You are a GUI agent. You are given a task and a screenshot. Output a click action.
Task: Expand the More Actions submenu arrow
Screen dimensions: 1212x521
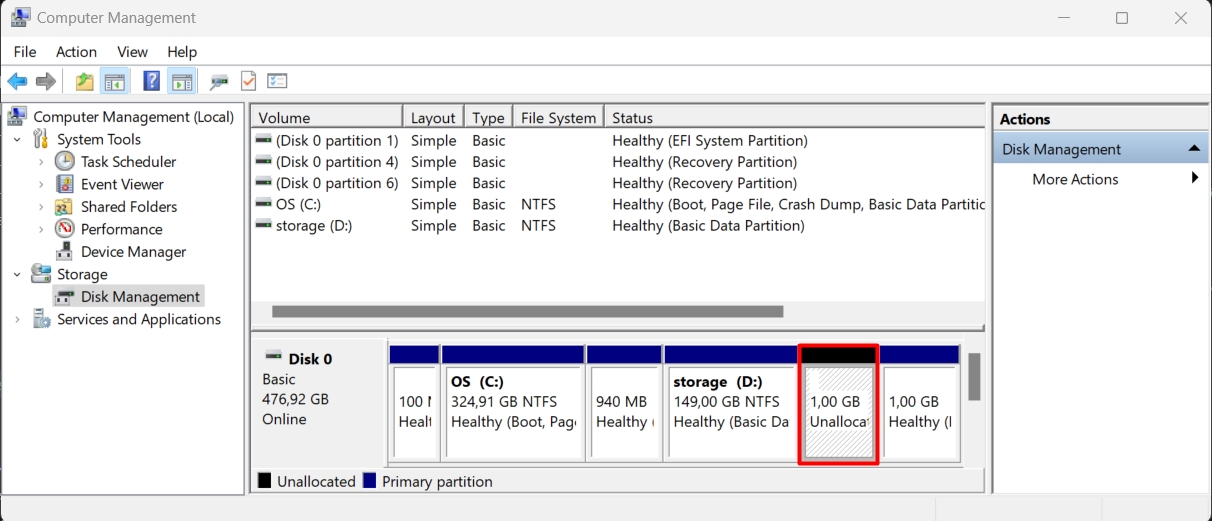[x=1195, y=179]
